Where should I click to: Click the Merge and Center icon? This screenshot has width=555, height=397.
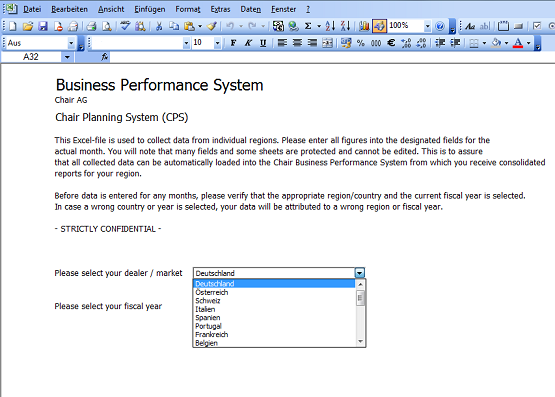click(x=327, y=43)
